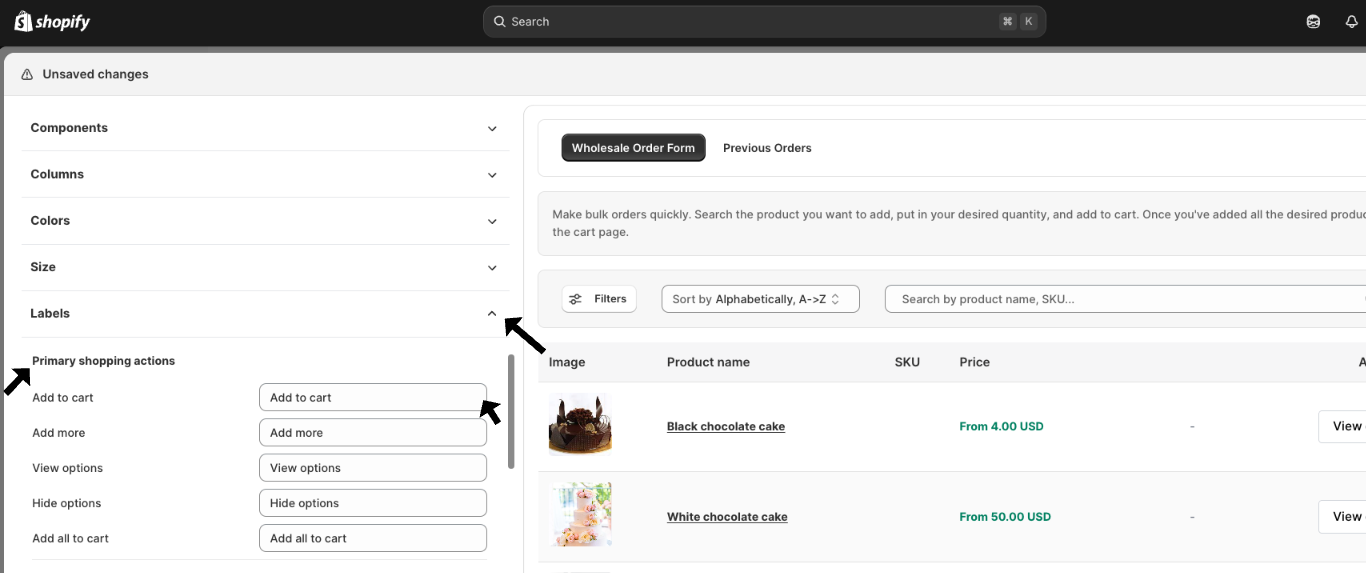Open the notifications bell
The image size is (1366, 573).
1351,21
